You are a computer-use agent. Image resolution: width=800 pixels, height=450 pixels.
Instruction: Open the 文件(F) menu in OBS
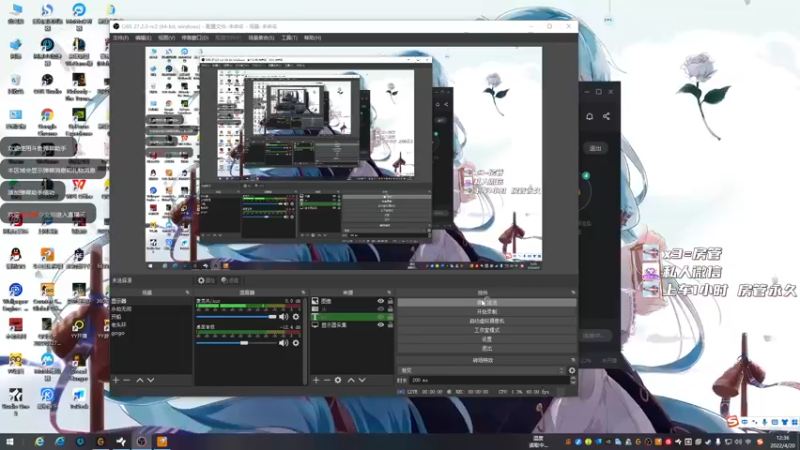coord(121,38)
